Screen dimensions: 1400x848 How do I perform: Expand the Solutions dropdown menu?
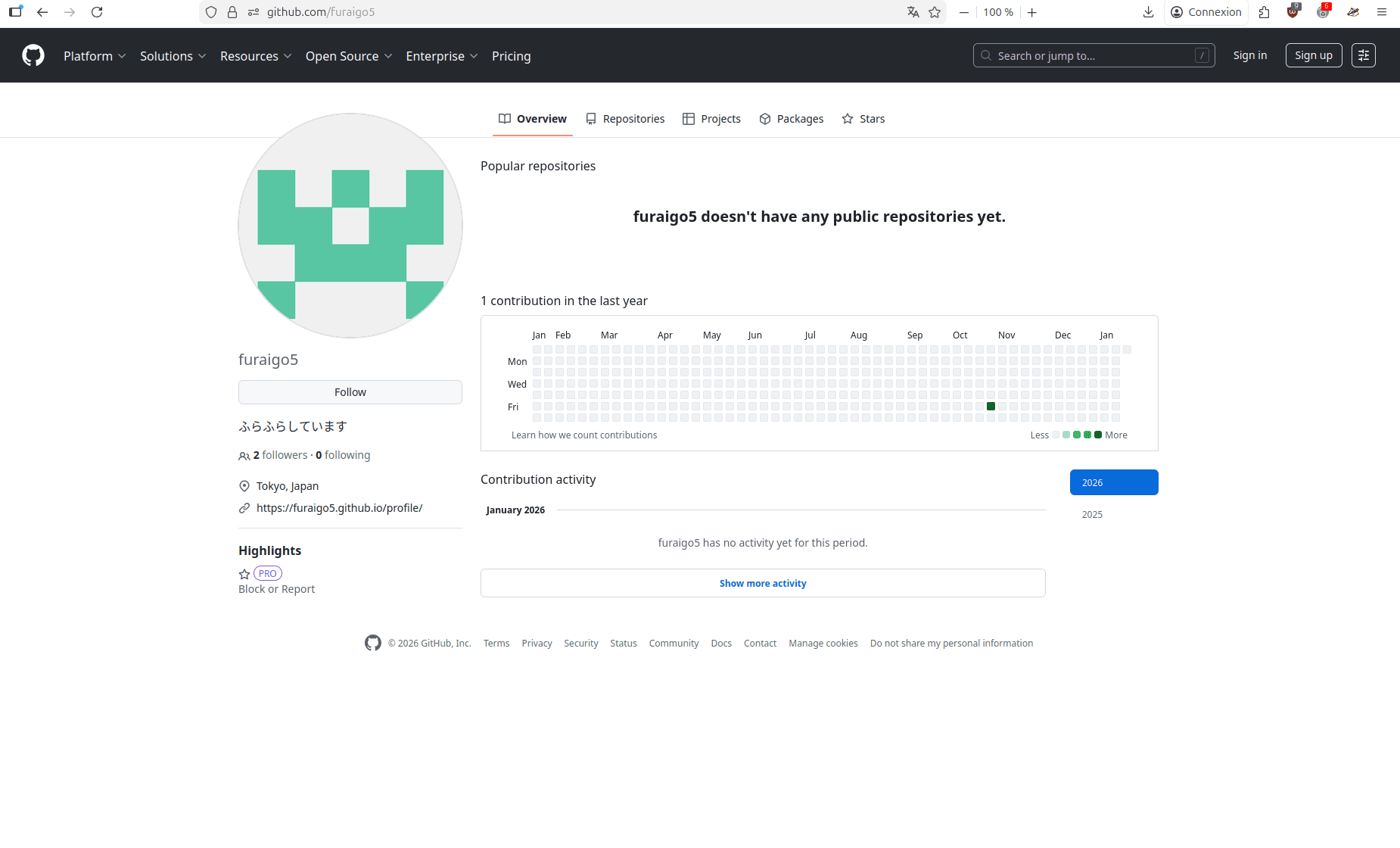click(173, 56)
